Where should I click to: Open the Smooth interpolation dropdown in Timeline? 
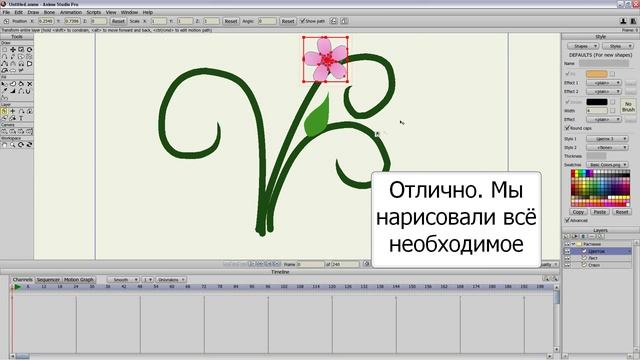point(123,280)
